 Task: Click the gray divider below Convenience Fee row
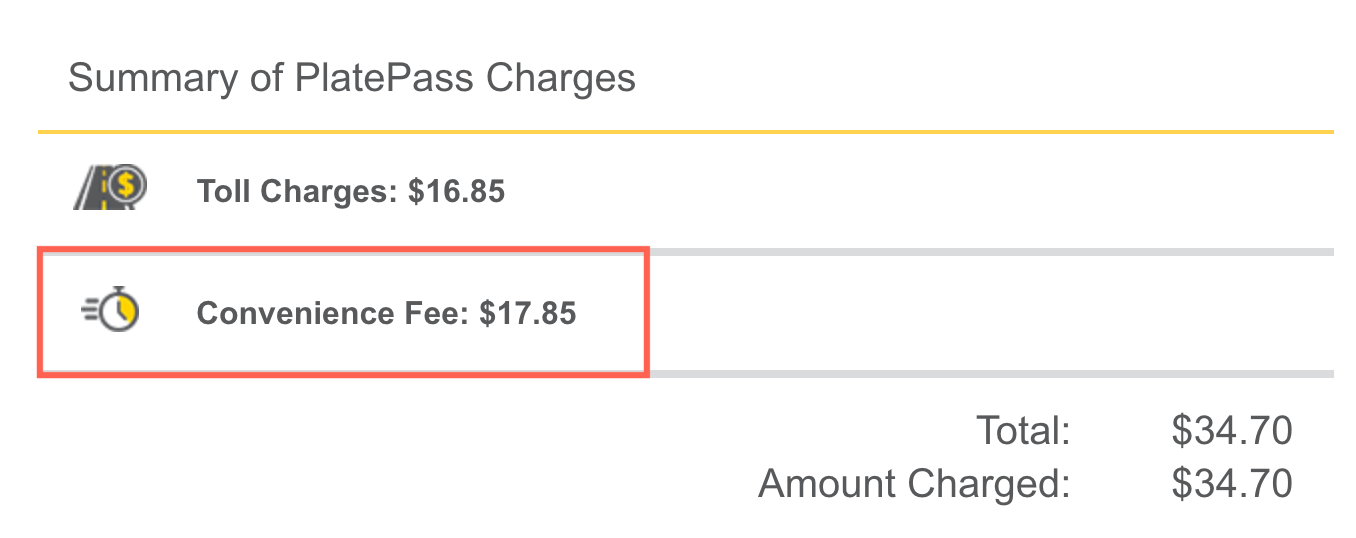coord(990,374)
